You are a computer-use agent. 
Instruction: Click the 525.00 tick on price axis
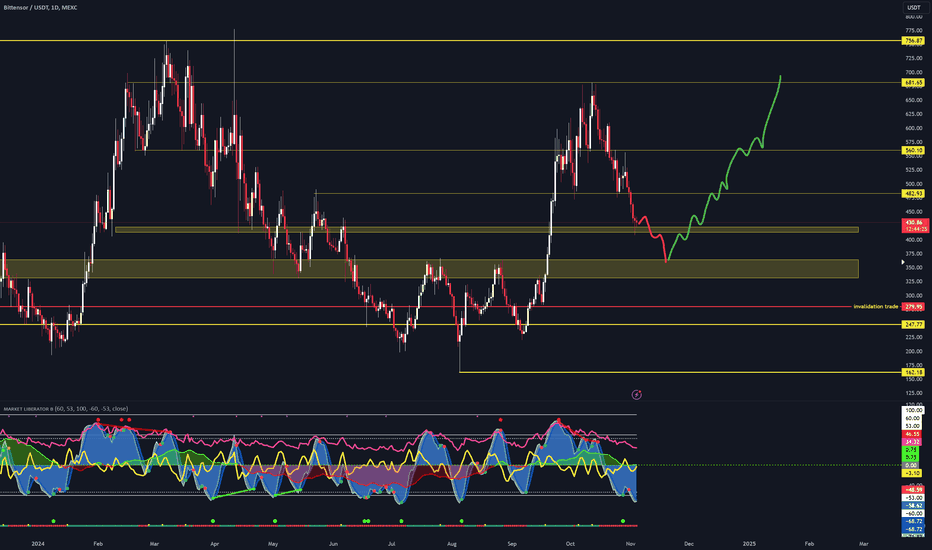coord(914,170)
